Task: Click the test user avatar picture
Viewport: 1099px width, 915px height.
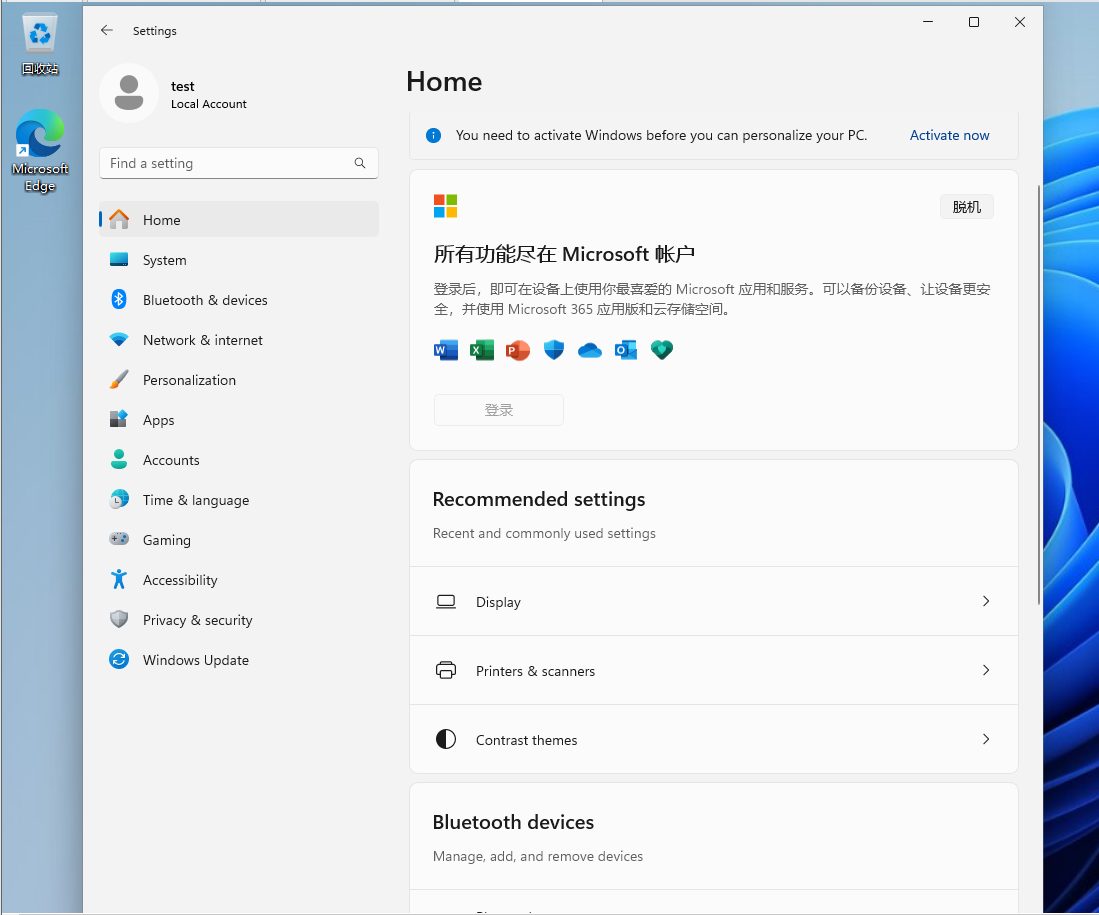Action: [x=129, y=93]
